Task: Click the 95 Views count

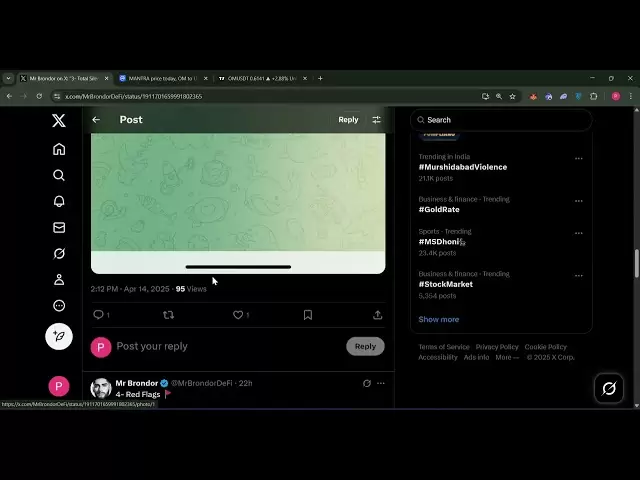Action: (191, 289)
